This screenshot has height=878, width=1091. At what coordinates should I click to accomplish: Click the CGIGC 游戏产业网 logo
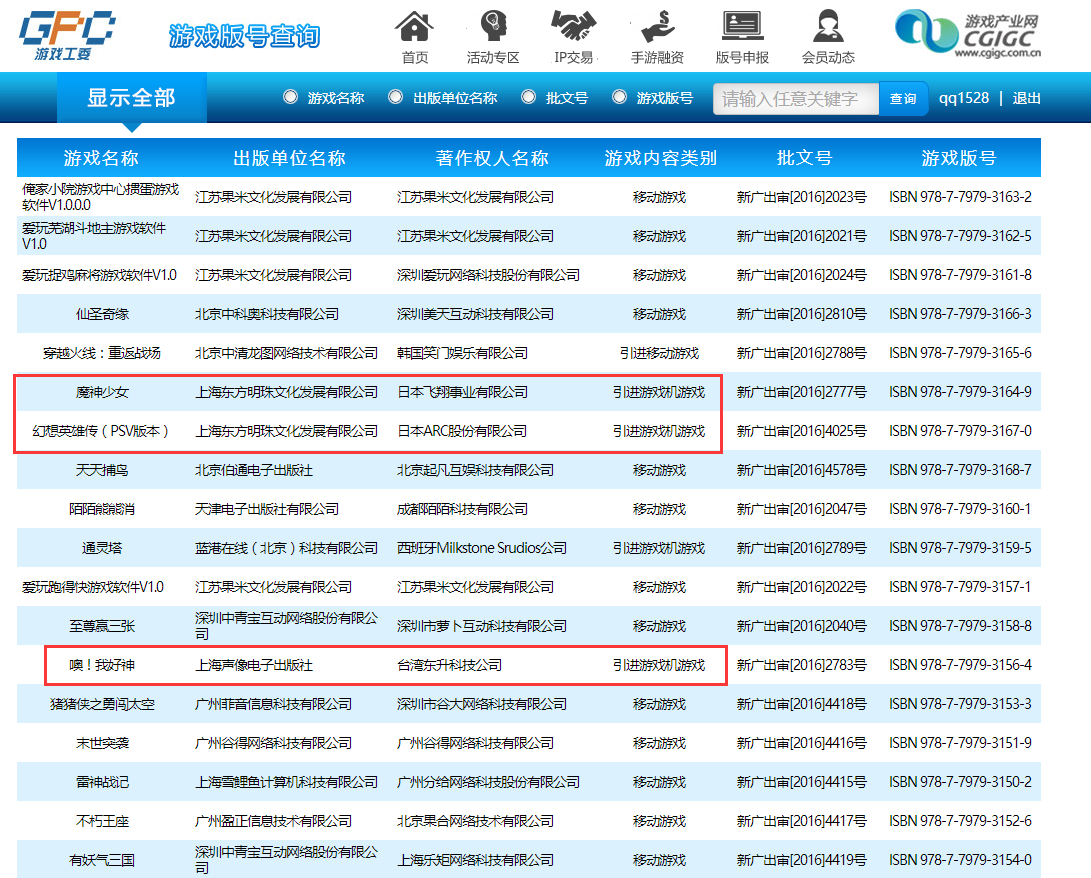[966, 35]
